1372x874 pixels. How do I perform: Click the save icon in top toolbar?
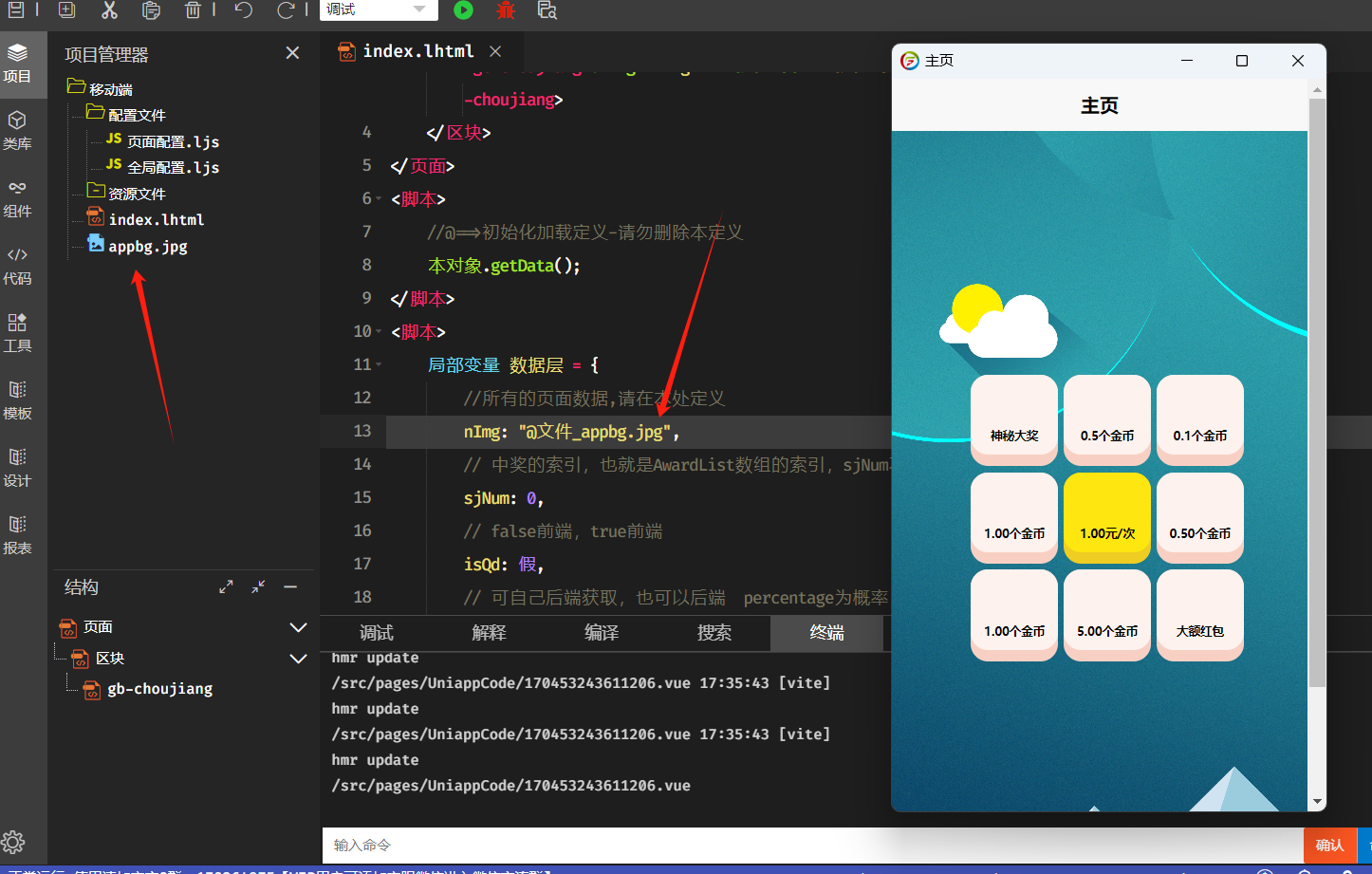pyautogui.click(x=16, y=9)
